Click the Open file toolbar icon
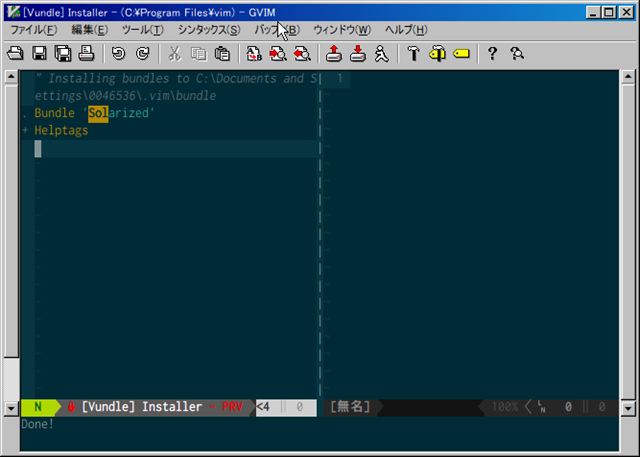 [x=15, y=53]
